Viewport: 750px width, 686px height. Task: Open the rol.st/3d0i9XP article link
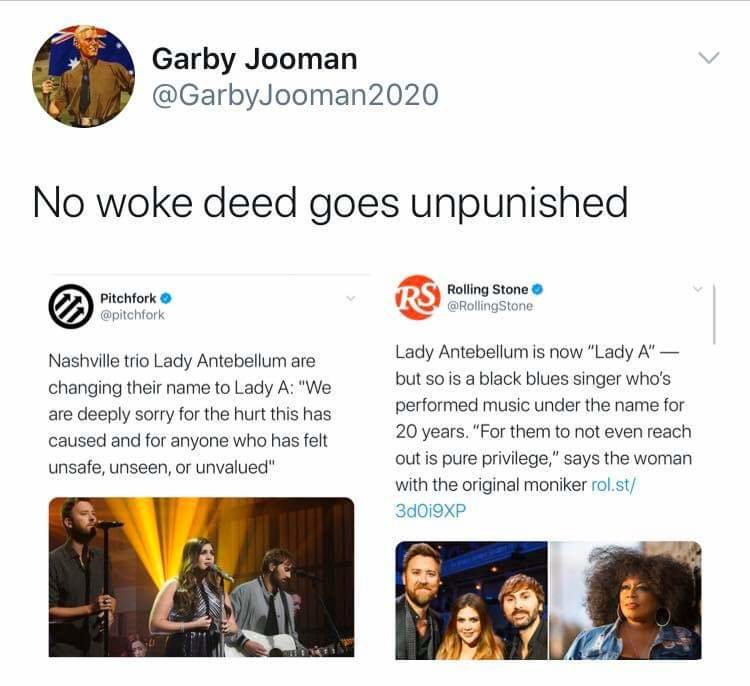(516, 498)
